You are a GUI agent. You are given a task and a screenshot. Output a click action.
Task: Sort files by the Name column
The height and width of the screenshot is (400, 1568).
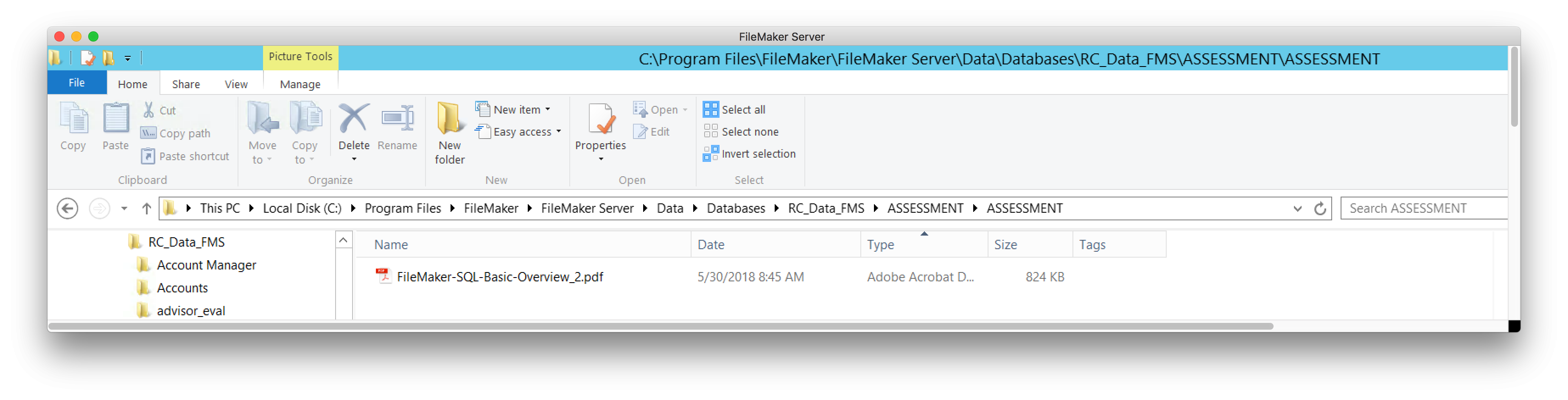click(524, 244)
